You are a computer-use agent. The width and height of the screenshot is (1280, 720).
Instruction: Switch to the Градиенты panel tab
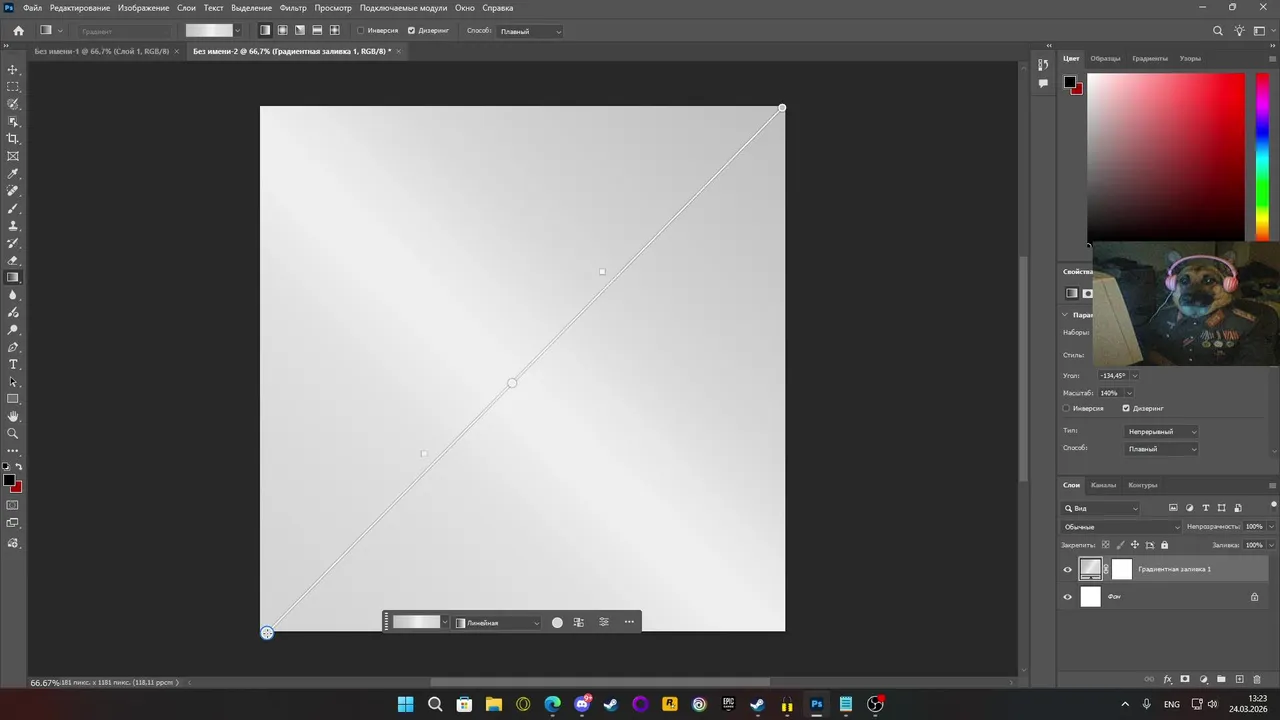(x=1150, y=58)
